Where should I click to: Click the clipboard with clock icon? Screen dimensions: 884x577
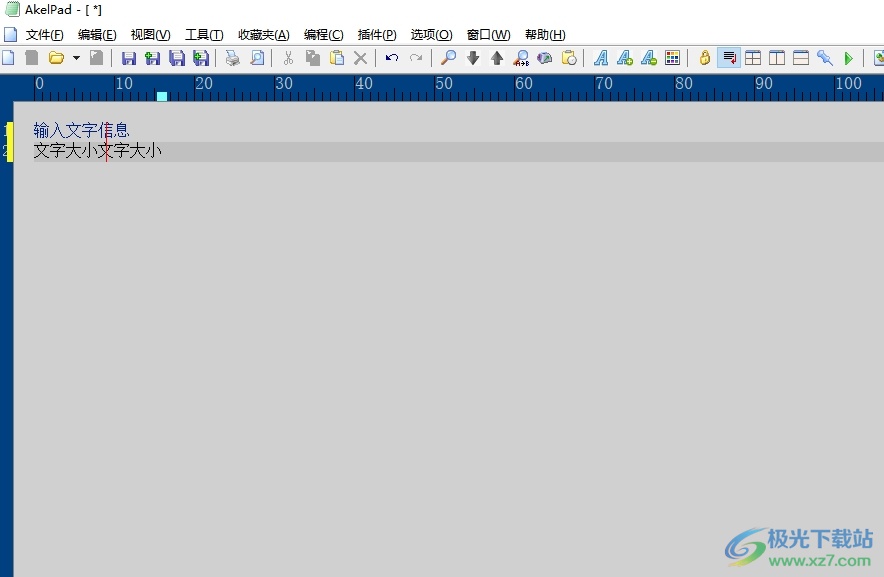(x=569, y=58)
